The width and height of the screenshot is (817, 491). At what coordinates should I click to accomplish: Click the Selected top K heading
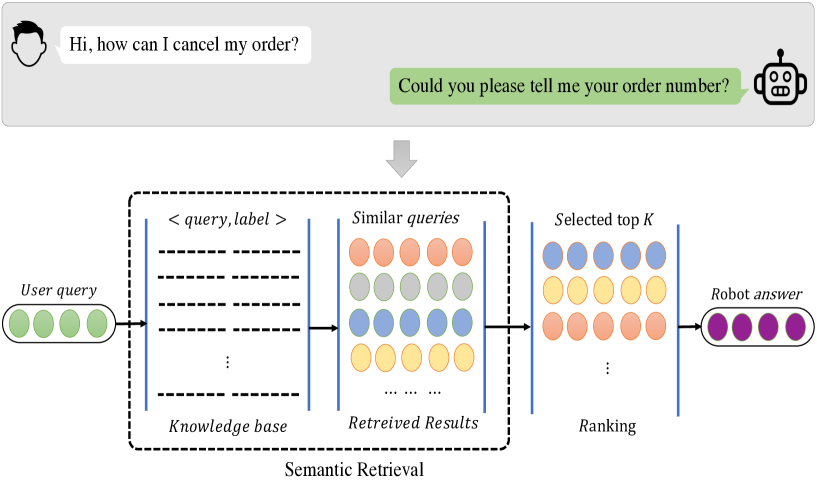[603, 219]
